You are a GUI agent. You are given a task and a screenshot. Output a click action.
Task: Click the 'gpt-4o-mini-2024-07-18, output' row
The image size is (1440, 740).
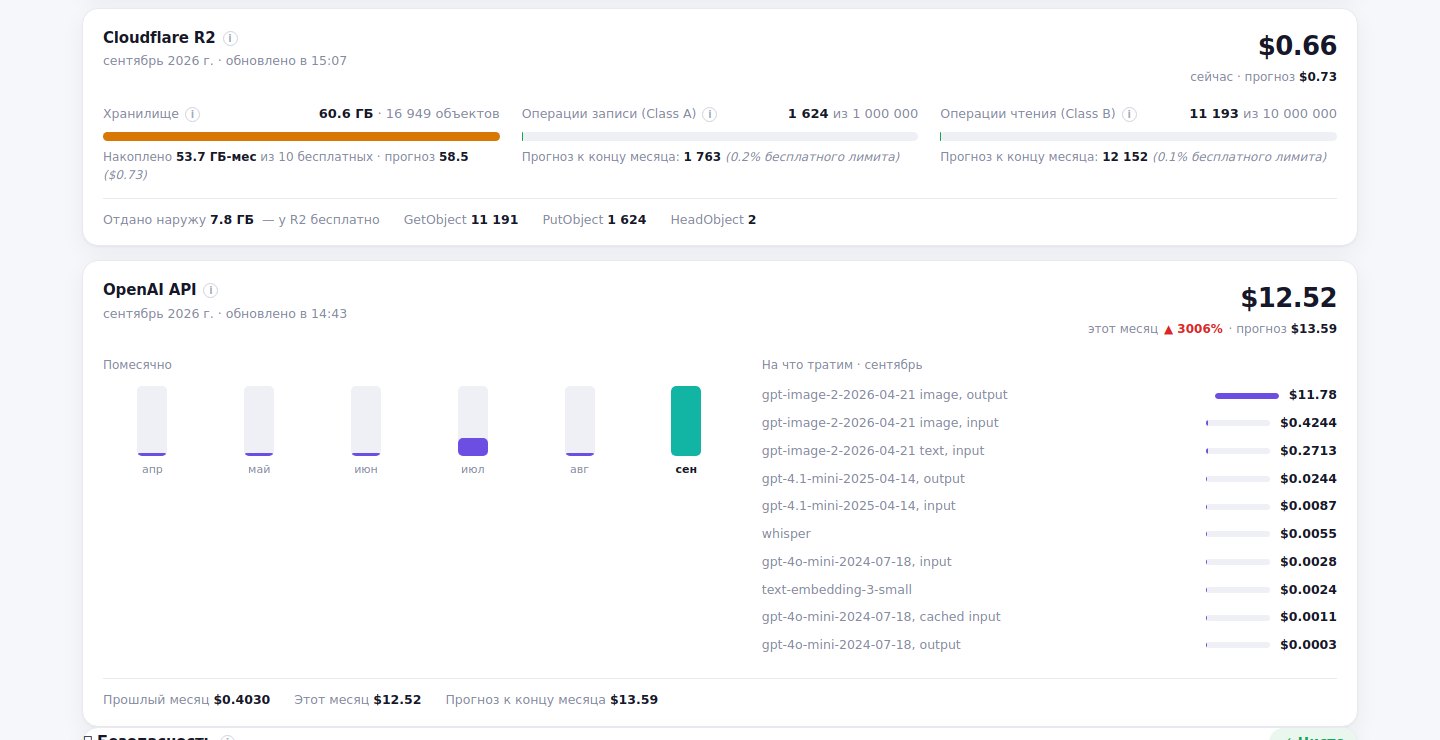[1049, 645]
